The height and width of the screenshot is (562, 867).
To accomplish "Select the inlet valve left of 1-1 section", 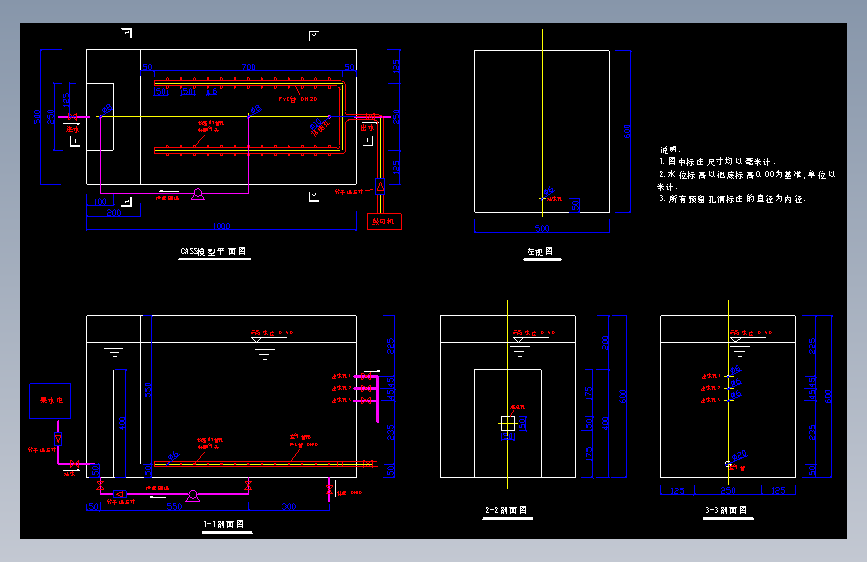I will (x=75, y=464).
